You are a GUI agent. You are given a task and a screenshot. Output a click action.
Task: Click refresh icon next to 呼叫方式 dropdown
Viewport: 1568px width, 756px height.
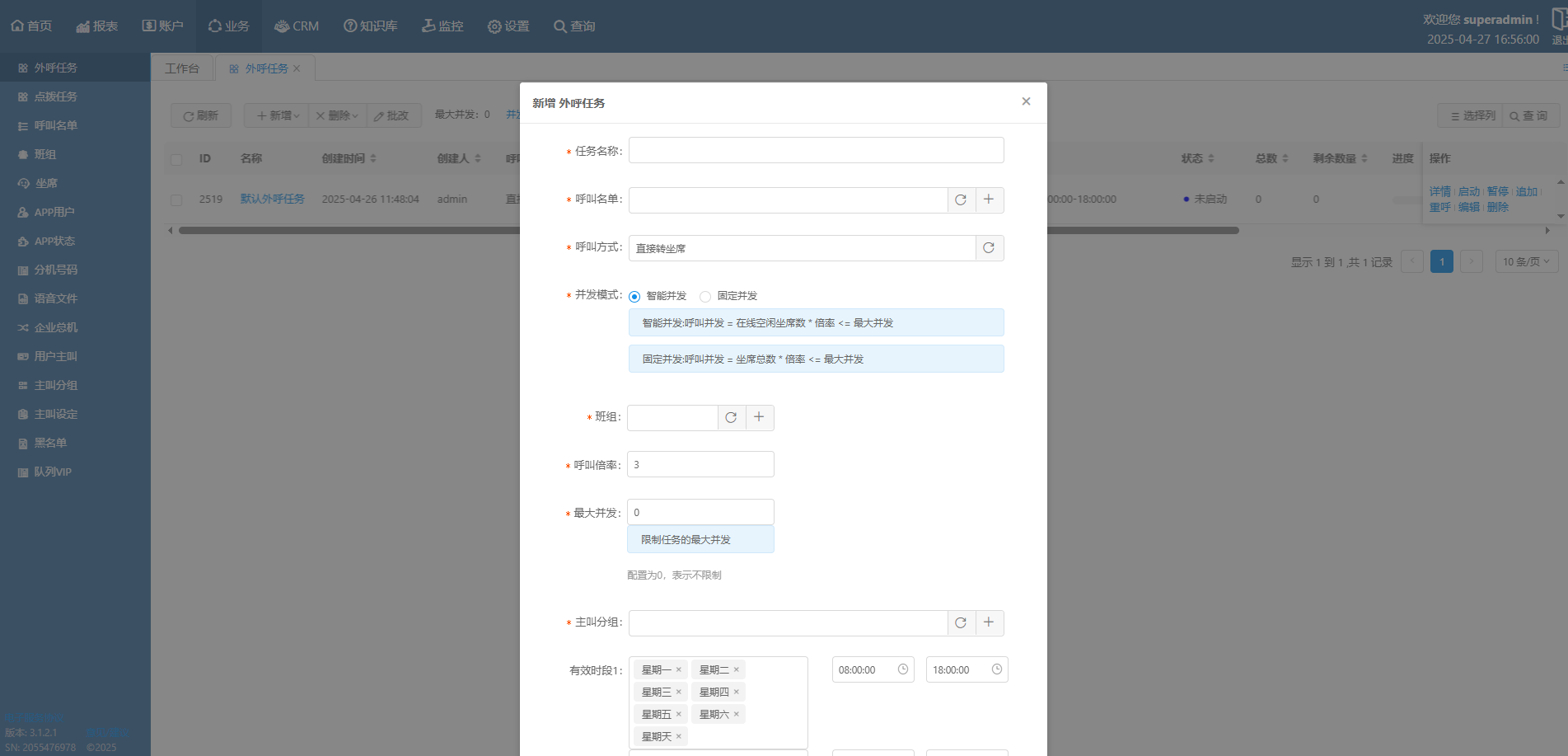click(x=989, y=248)
